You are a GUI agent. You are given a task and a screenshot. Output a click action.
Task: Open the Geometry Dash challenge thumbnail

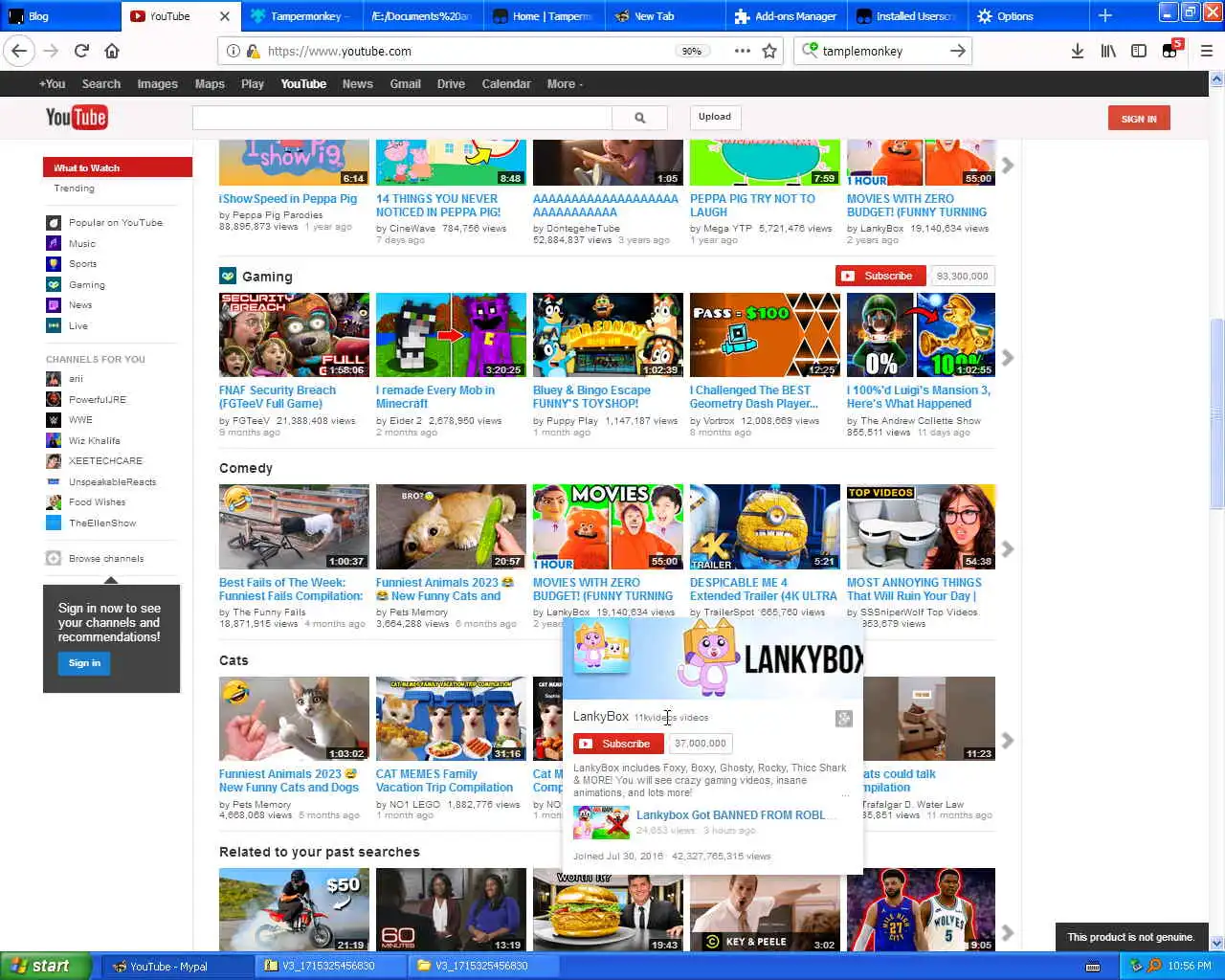765,335
